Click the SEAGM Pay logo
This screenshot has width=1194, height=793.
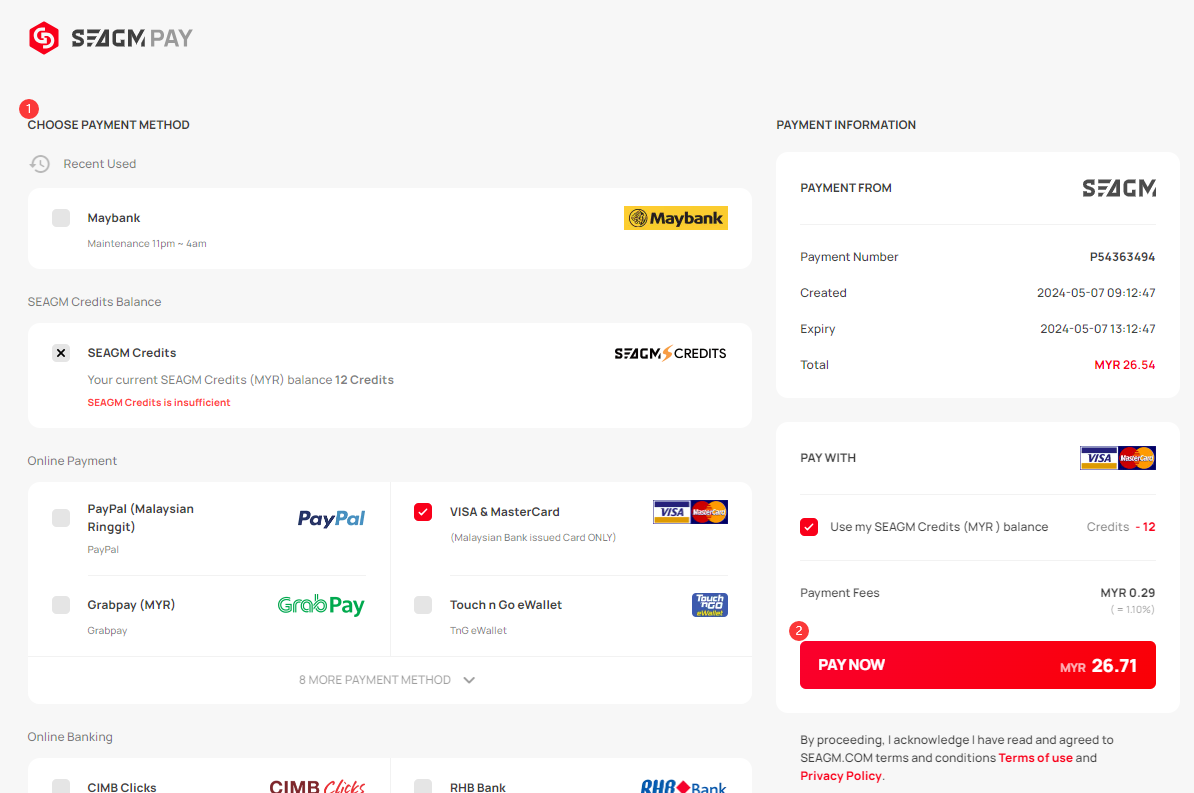(x=110, y=38)
